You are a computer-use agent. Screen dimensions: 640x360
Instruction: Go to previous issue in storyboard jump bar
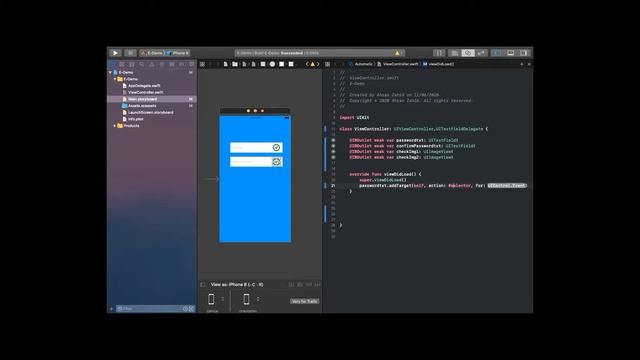click(307, 64)
